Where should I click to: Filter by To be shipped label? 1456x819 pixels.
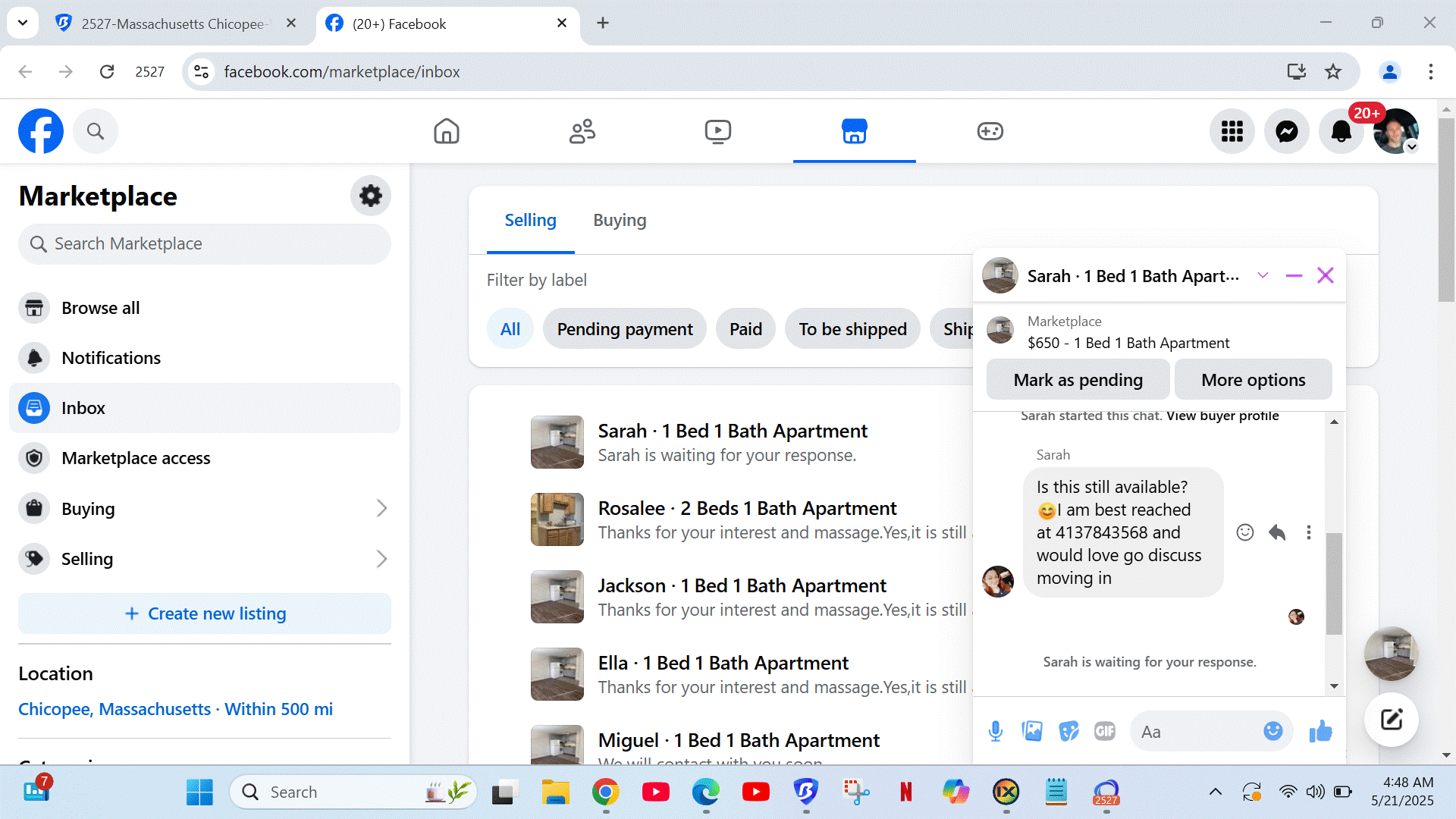(853, 329)
